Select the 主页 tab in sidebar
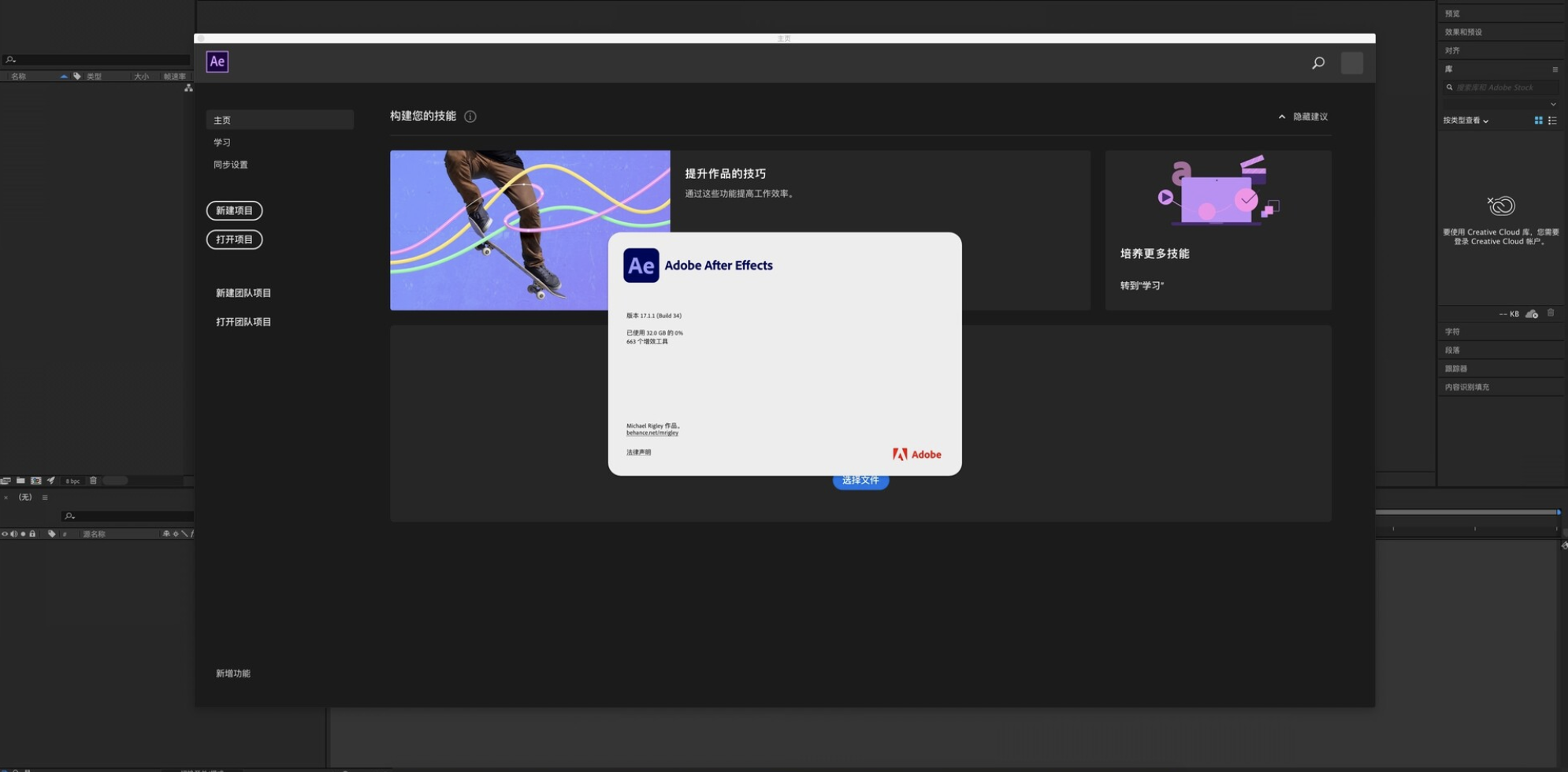 click(280, 120)
